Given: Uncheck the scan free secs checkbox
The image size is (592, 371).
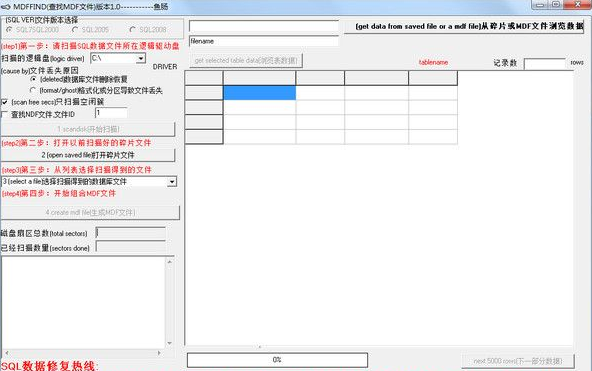Looking at the screenshot, I should [5, 102].
